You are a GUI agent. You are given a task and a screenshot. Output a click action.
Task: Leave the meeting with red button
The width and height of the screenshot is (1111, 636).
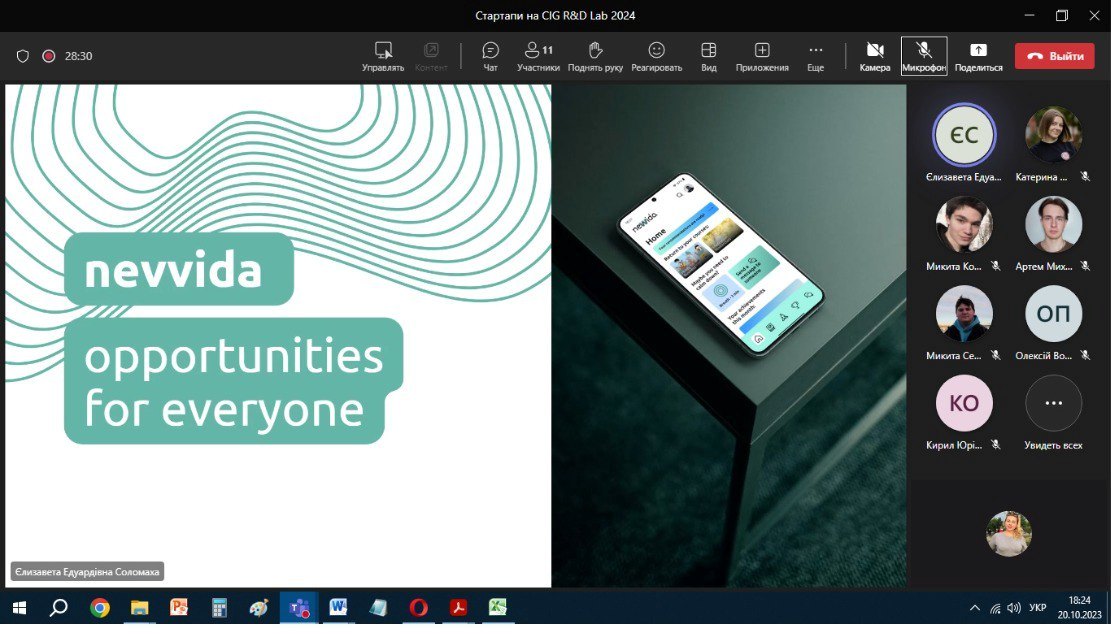click(1054, 56)
